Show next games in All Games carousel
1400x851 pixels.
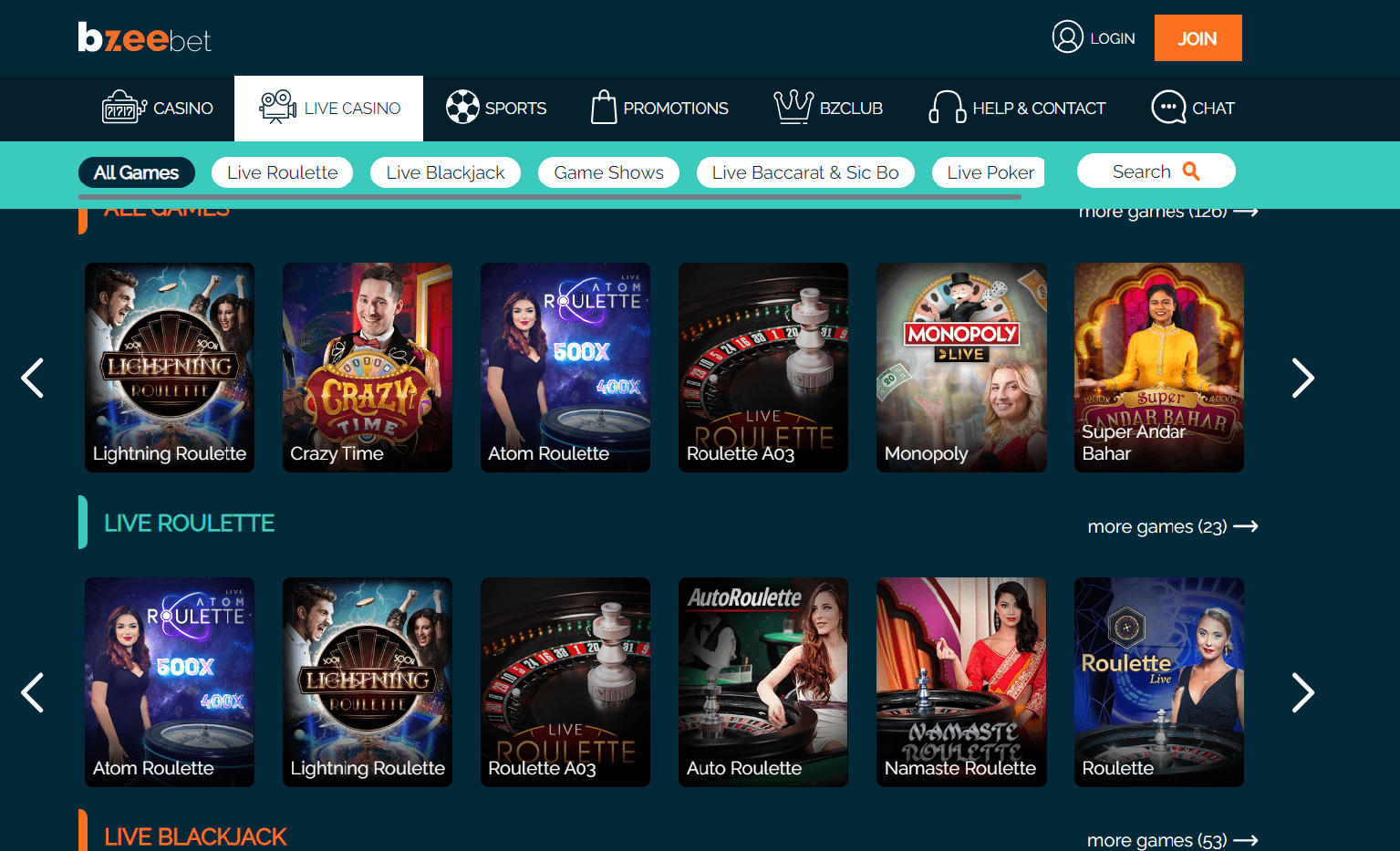coord(1302,378)
